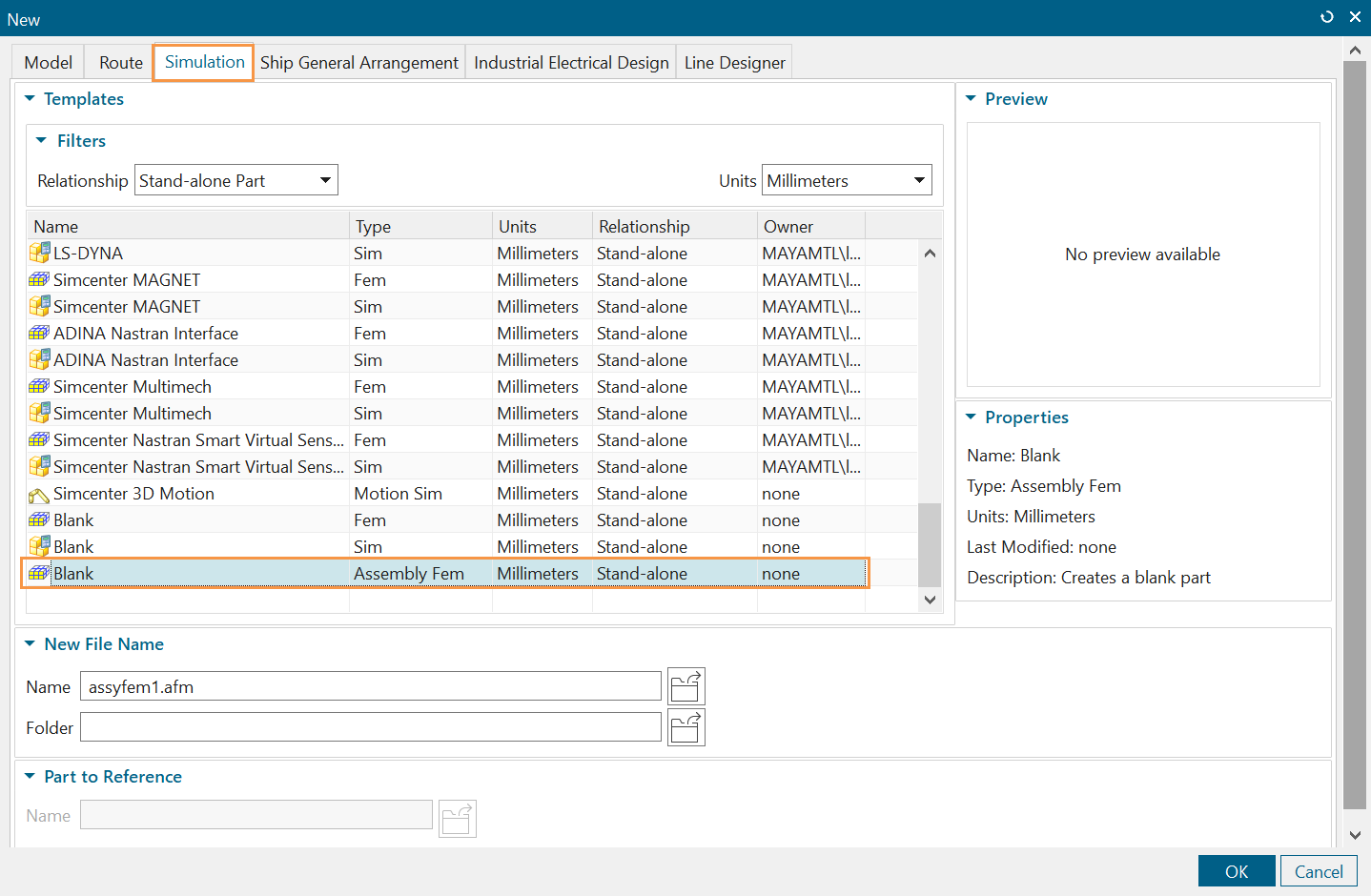The image size is (1371, 896).
Task: Click browse icon next to file Name field
Action: (685, 686)
